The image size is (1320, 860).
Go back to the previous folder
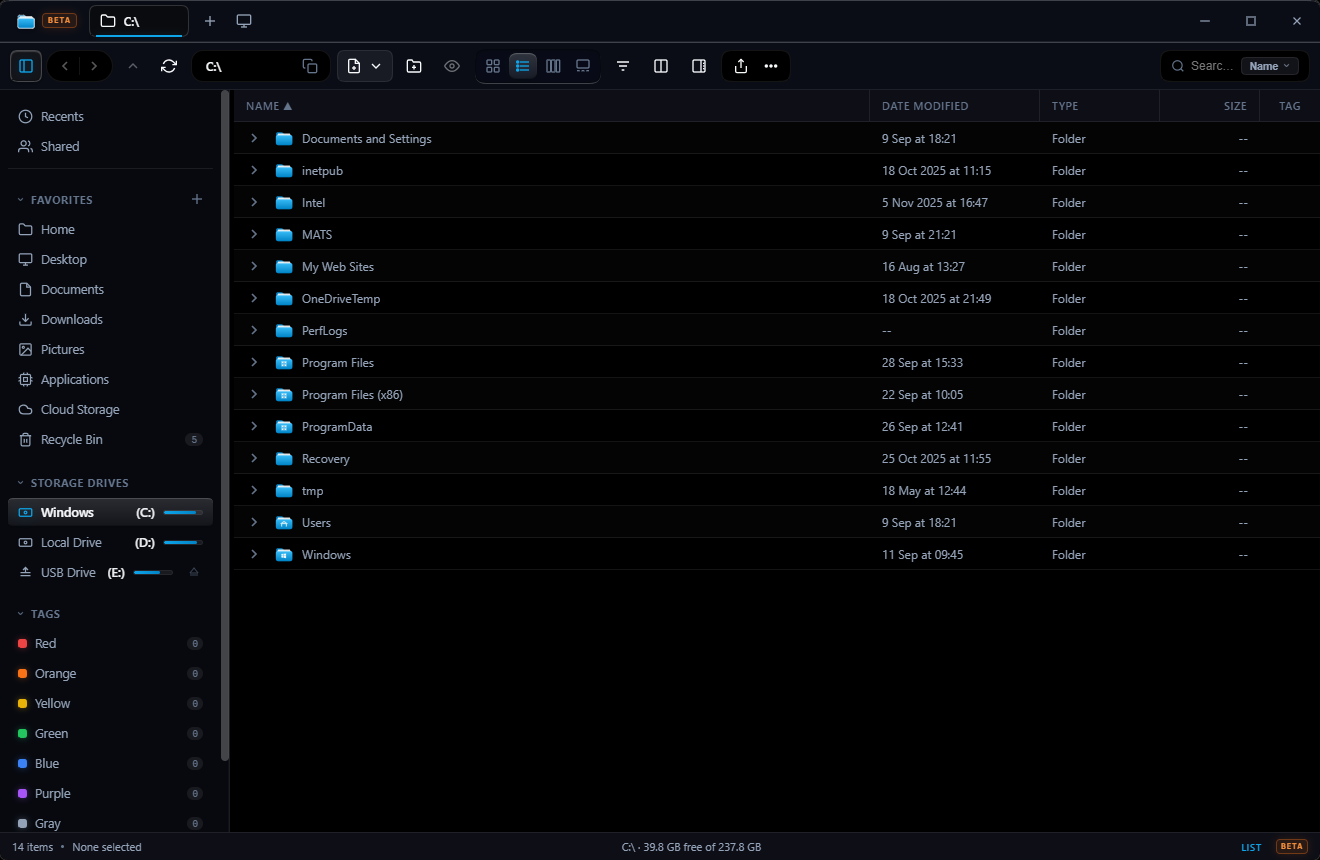(65, 66)
